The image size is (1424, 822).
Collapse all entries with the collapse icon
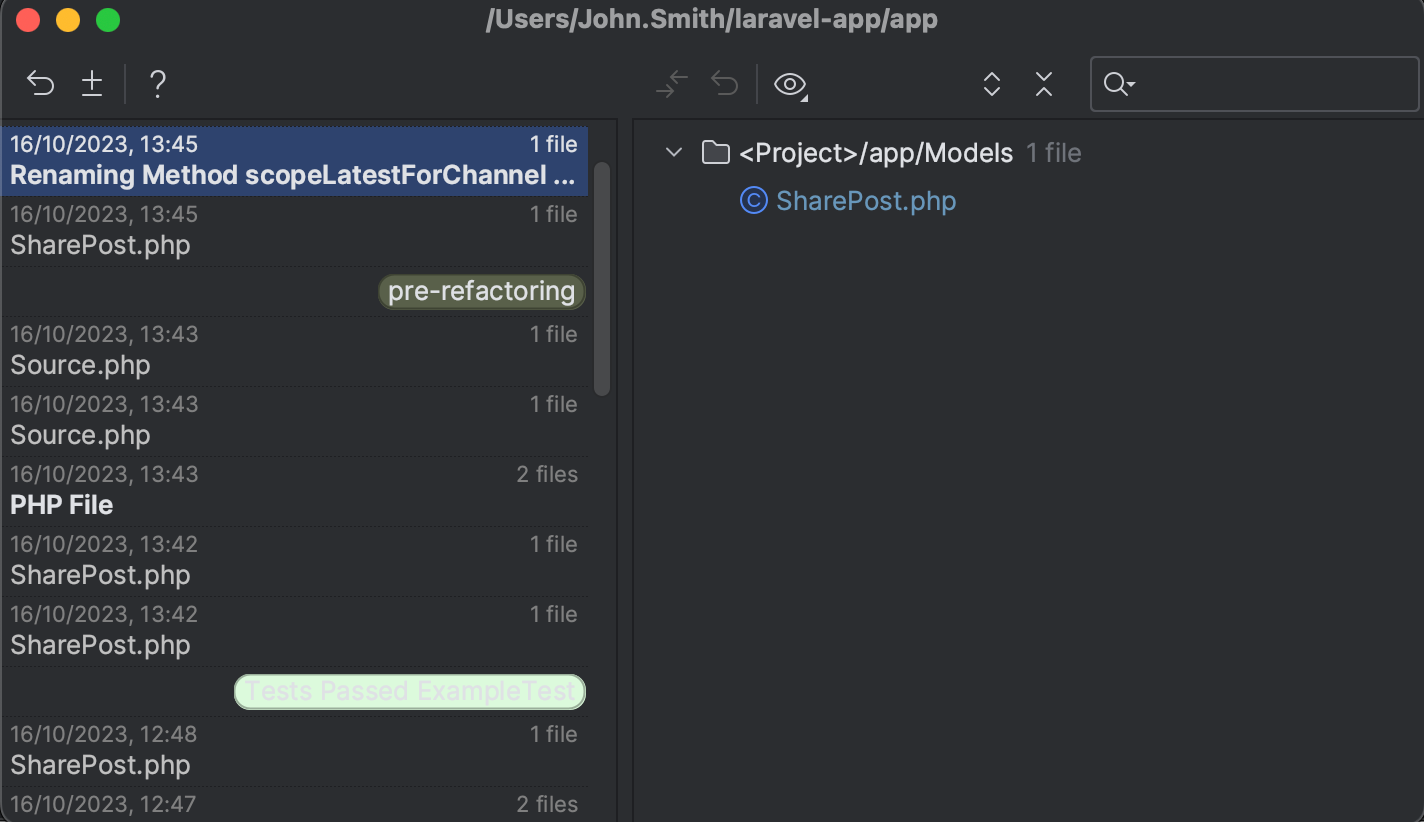(x=1043, y=84)
